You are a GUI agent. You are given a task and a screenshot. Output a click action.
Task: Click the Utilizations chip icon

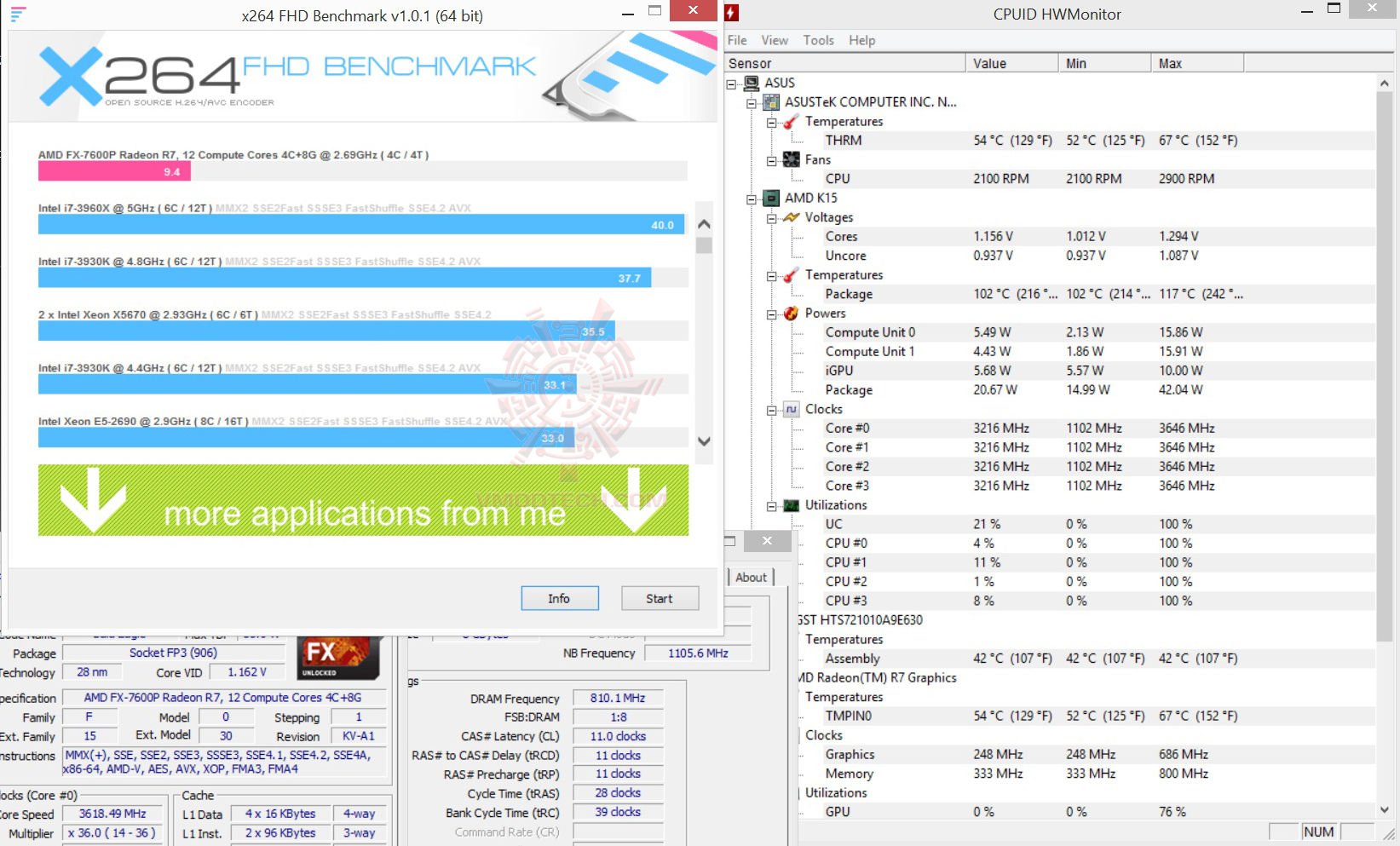click(x=791, y=505)
